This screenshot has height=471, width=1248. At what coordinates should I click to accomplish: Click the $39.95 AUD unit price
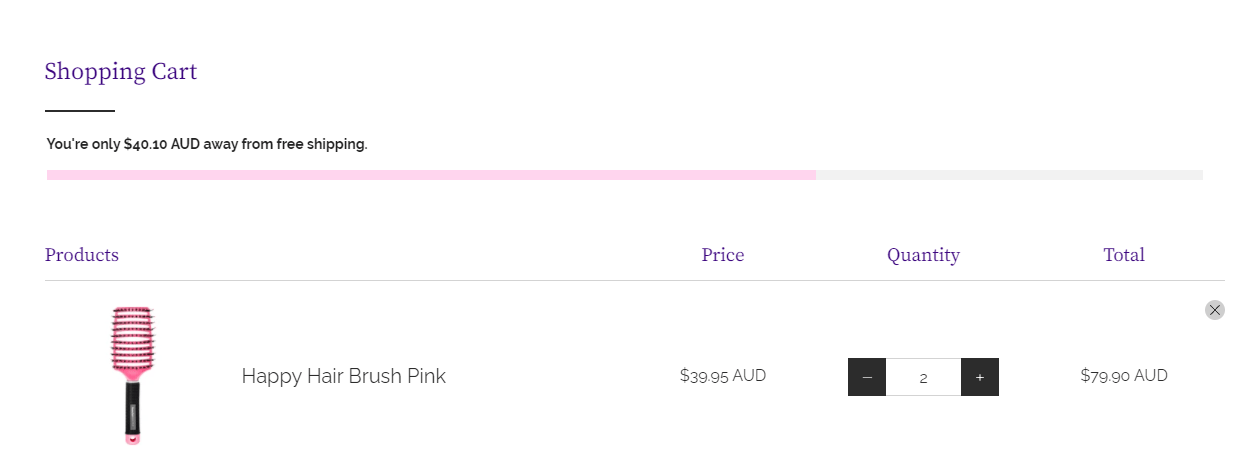point(722,376)
